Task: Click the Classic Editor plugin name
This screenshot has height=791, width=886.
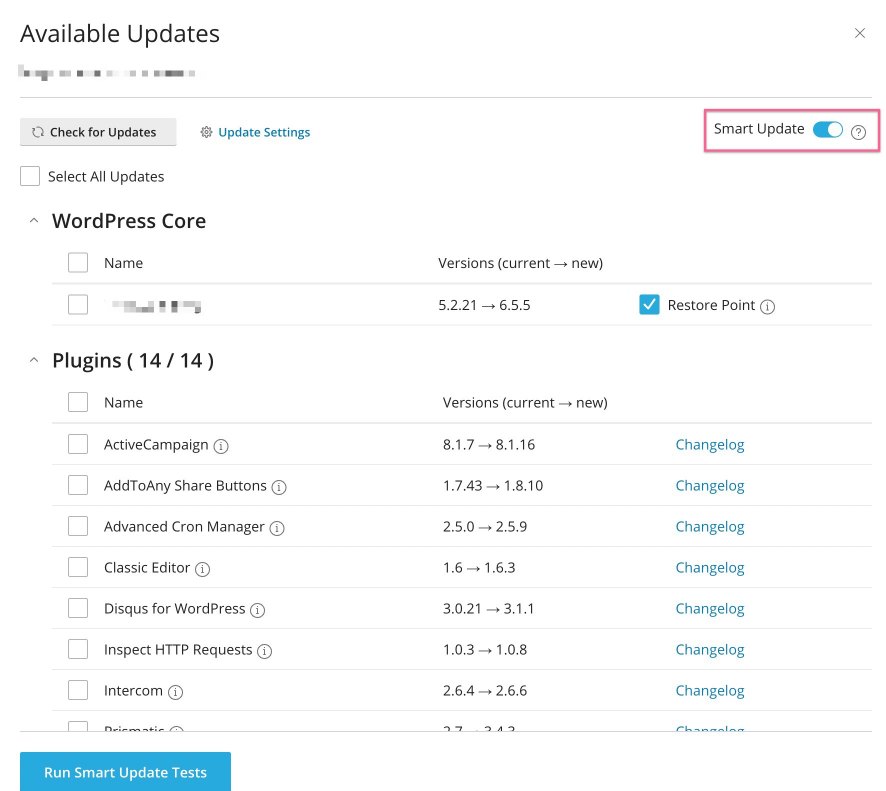Action: coord(147,567)
